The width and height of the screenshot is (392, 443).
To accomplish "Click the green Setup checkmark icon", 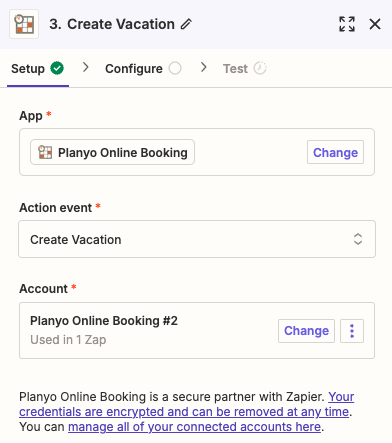I will 57,68.
